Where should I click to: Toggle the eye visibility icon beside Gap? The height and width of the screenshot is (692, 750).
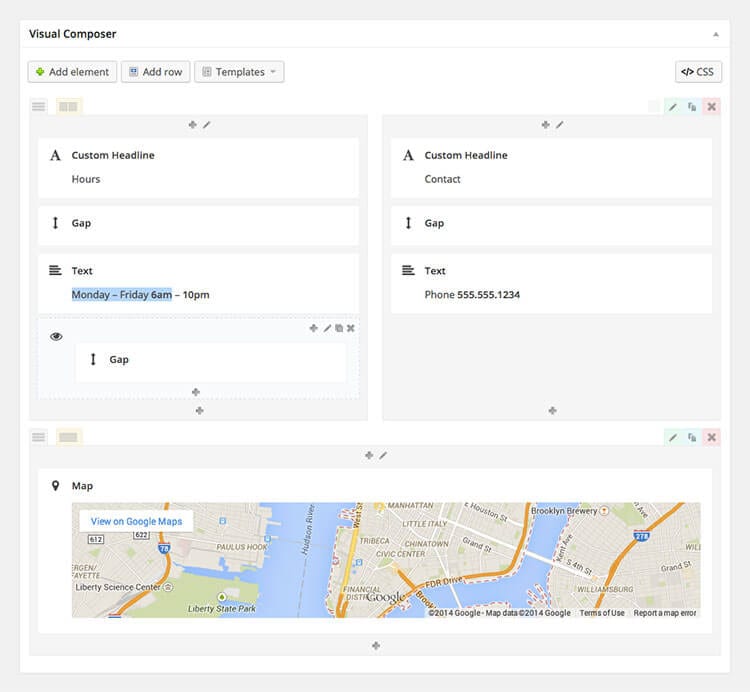tap(56, 336)
